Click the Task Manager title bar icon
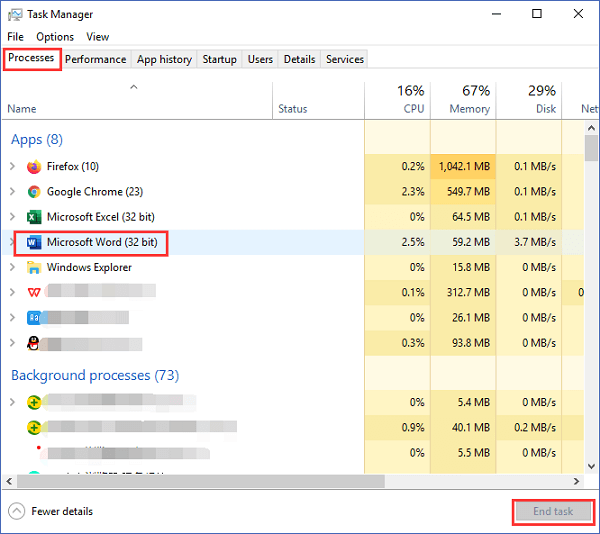This screenshot has height=534, width=600. pyautogui.click(x=15, y=15)
